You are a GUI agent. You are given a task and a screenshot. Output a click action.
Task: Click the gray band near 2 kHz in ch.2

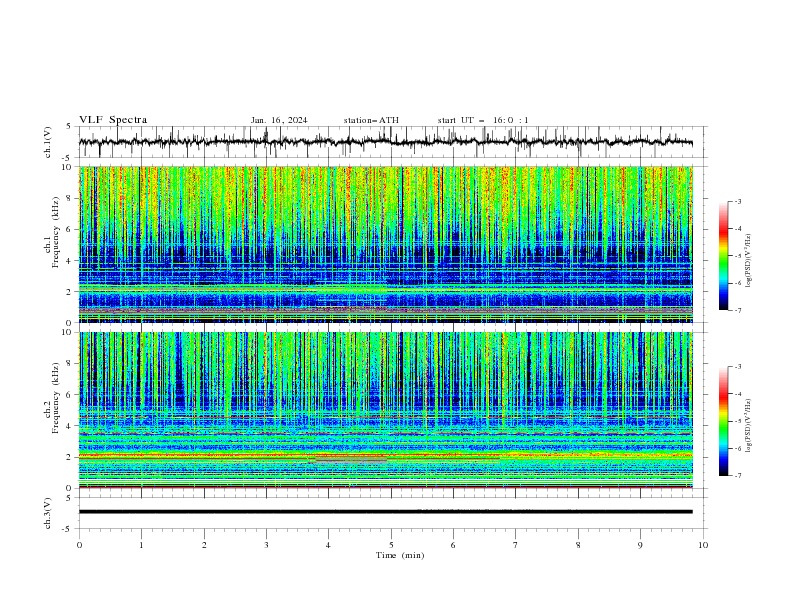click(351, 460)
